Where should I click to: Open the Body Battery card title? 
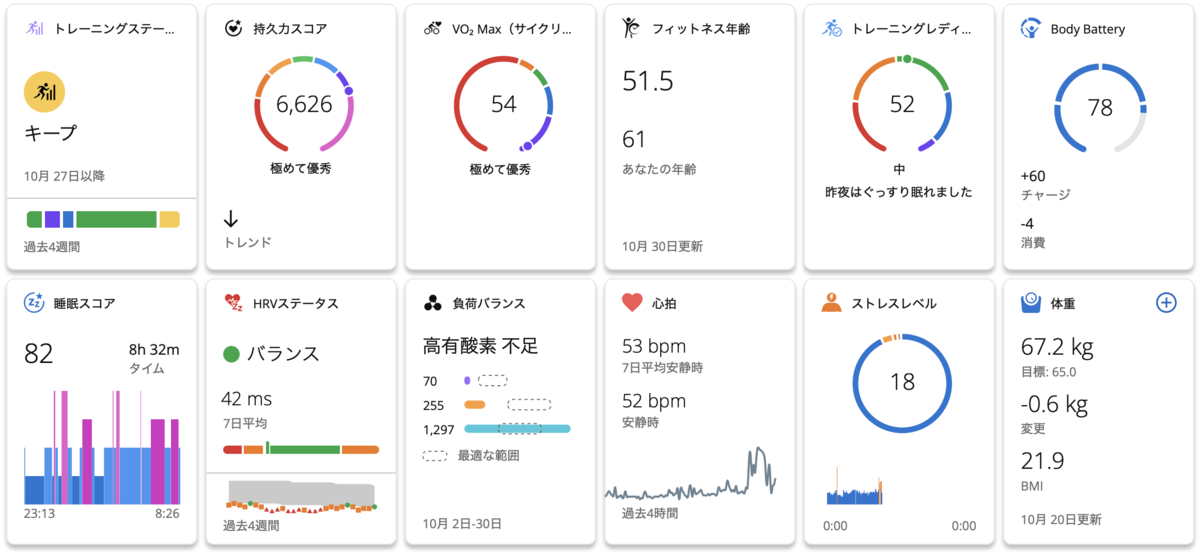click(1088, 29)
